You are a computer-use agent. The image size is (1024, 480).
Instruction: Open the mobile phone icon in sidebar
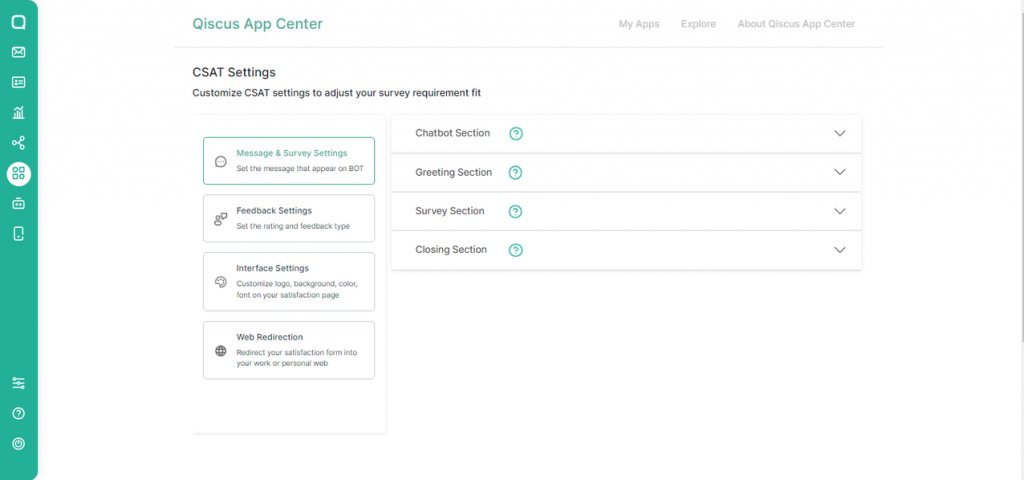tap(18, 234)
